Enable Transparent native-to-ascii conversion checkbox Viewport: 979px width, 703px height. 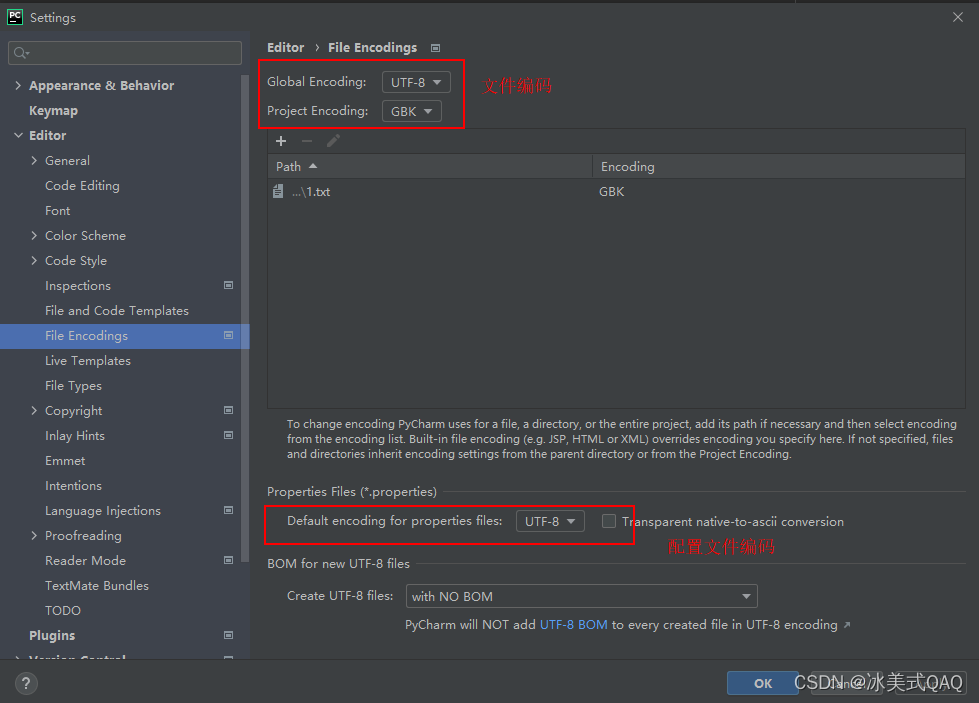click(x=609, y=521)
